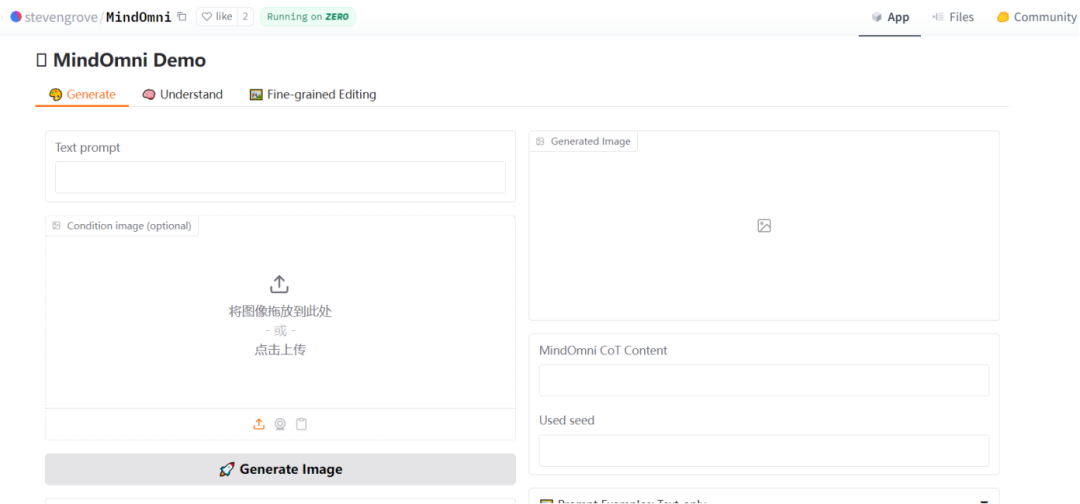Viewport: 1080px width, 504px height.
Task: Switch to the Fine-grained Editing tab
Action: 313,94
